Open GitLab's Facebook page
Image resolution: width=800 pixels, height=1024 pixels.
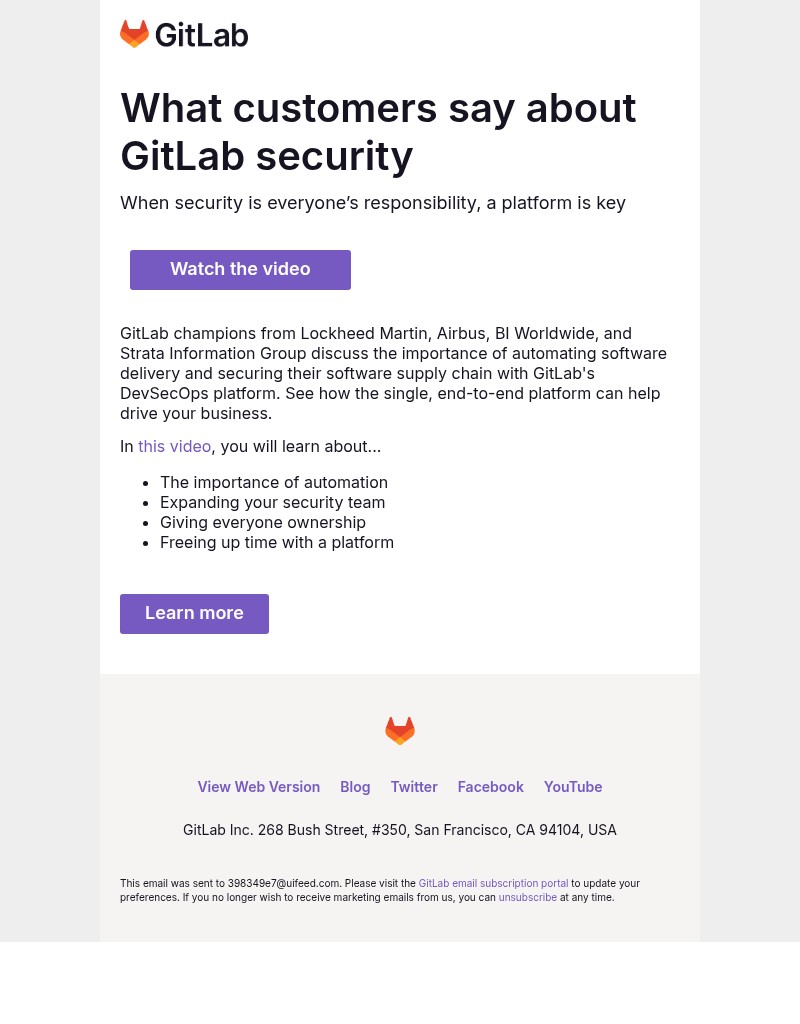click(x=490, y=786)
